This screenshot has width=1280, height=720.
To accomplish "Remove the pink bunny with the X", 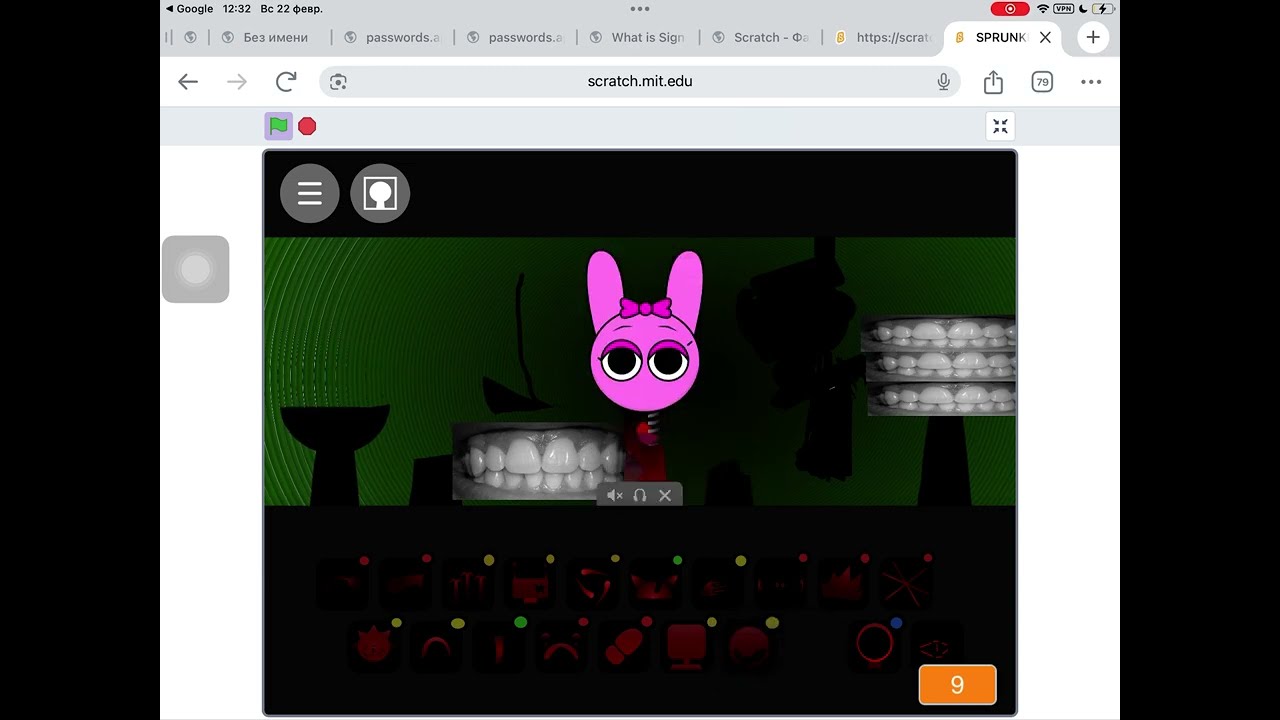I will (665, 495).
